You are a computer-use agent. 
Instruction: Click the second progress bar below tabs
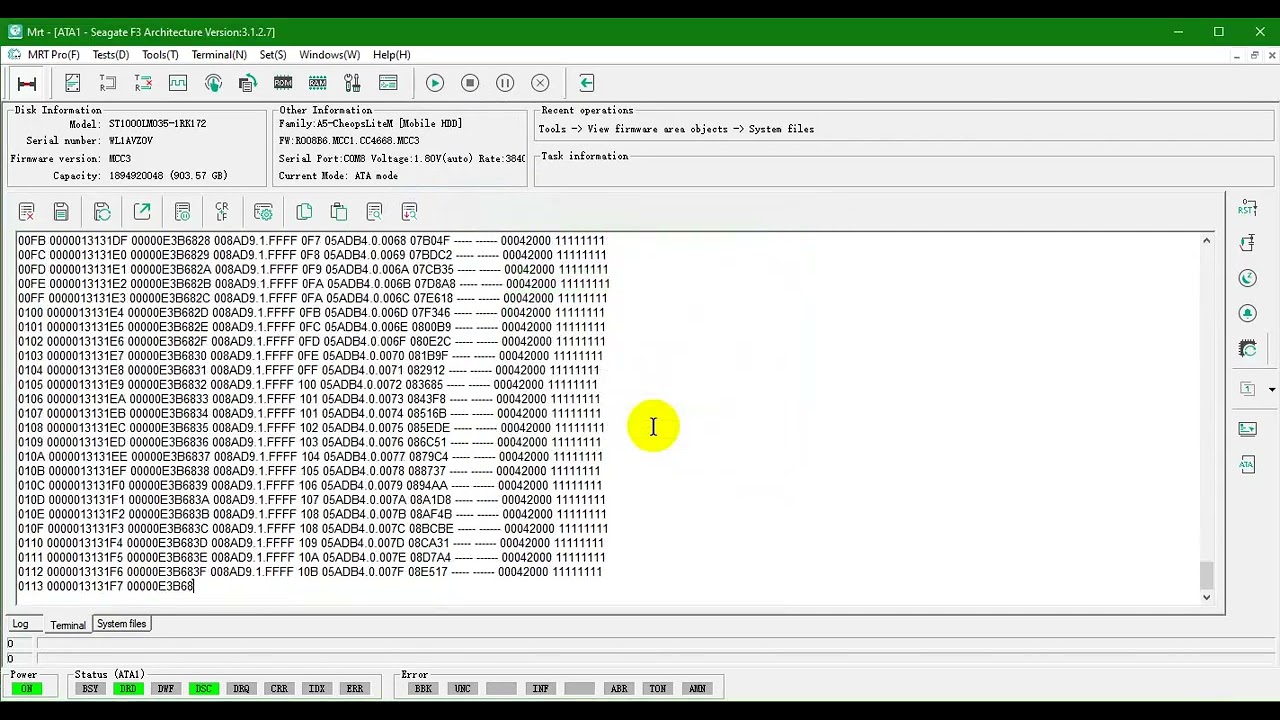655,659
